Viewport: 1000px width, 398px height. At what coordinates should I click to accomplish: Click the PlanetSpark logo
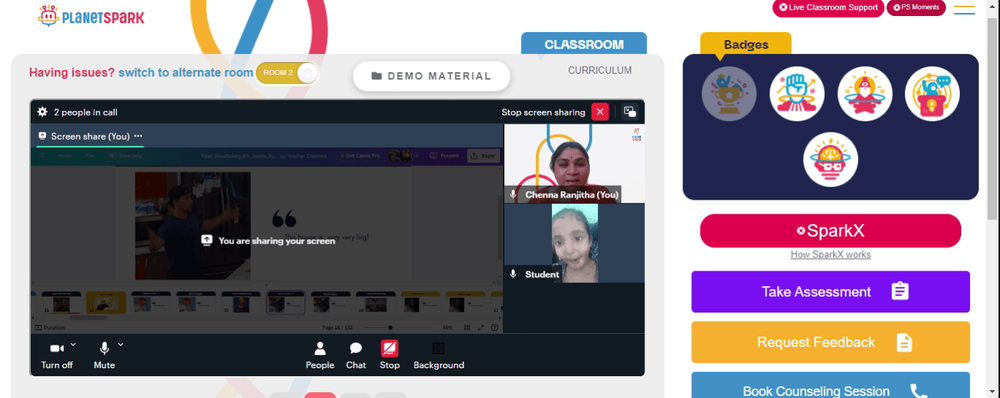(91, 15)
